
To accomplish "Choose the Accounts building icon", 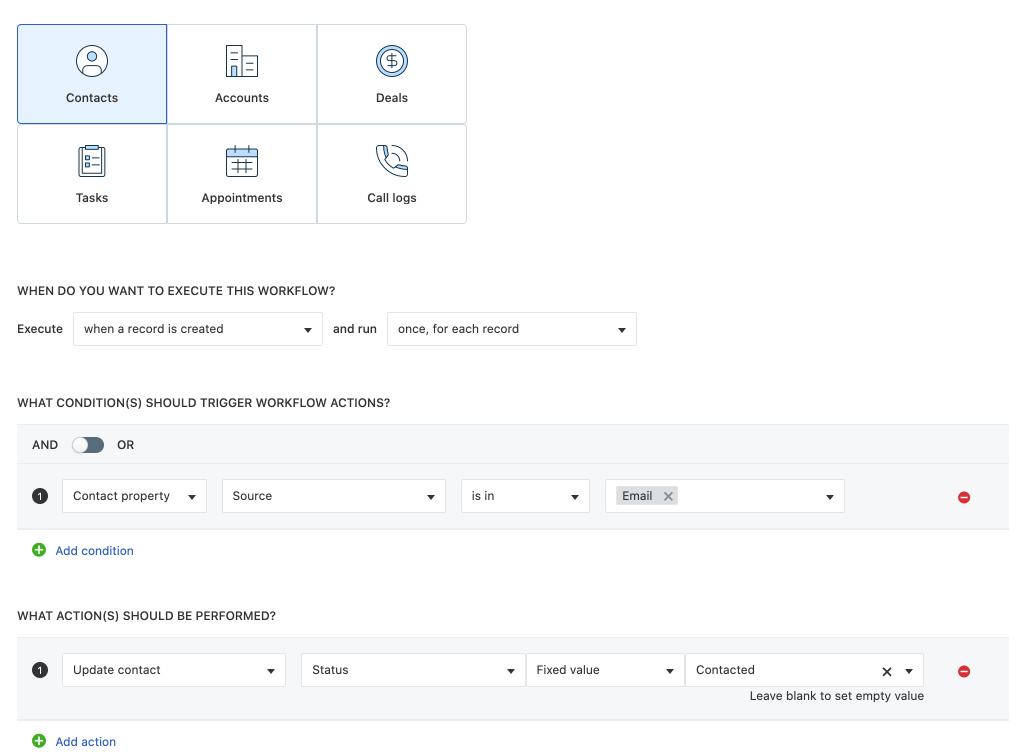I will click(242, 62).
